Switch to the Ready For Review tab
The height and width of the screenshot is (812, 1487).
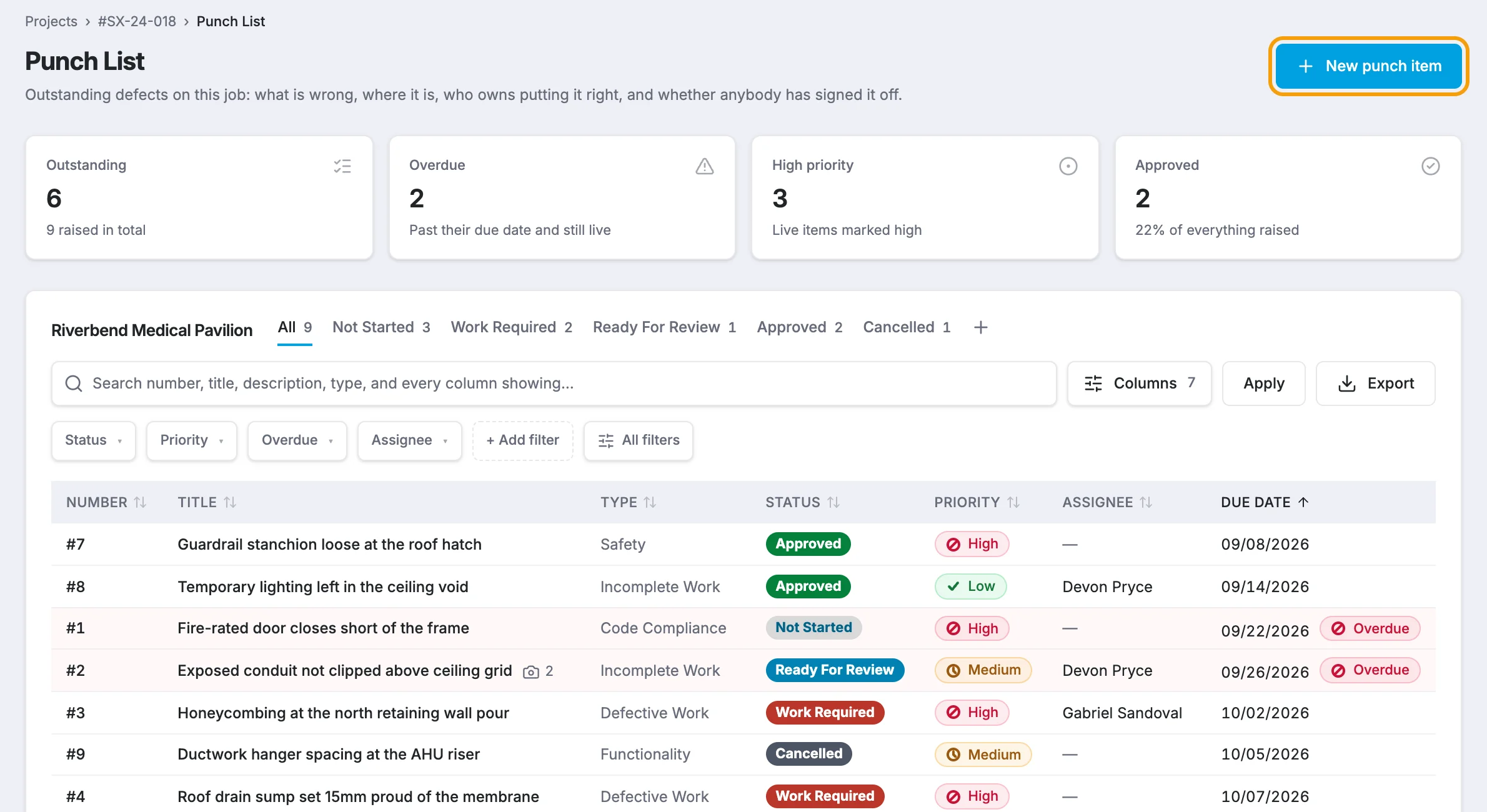(x=665, y=327)
